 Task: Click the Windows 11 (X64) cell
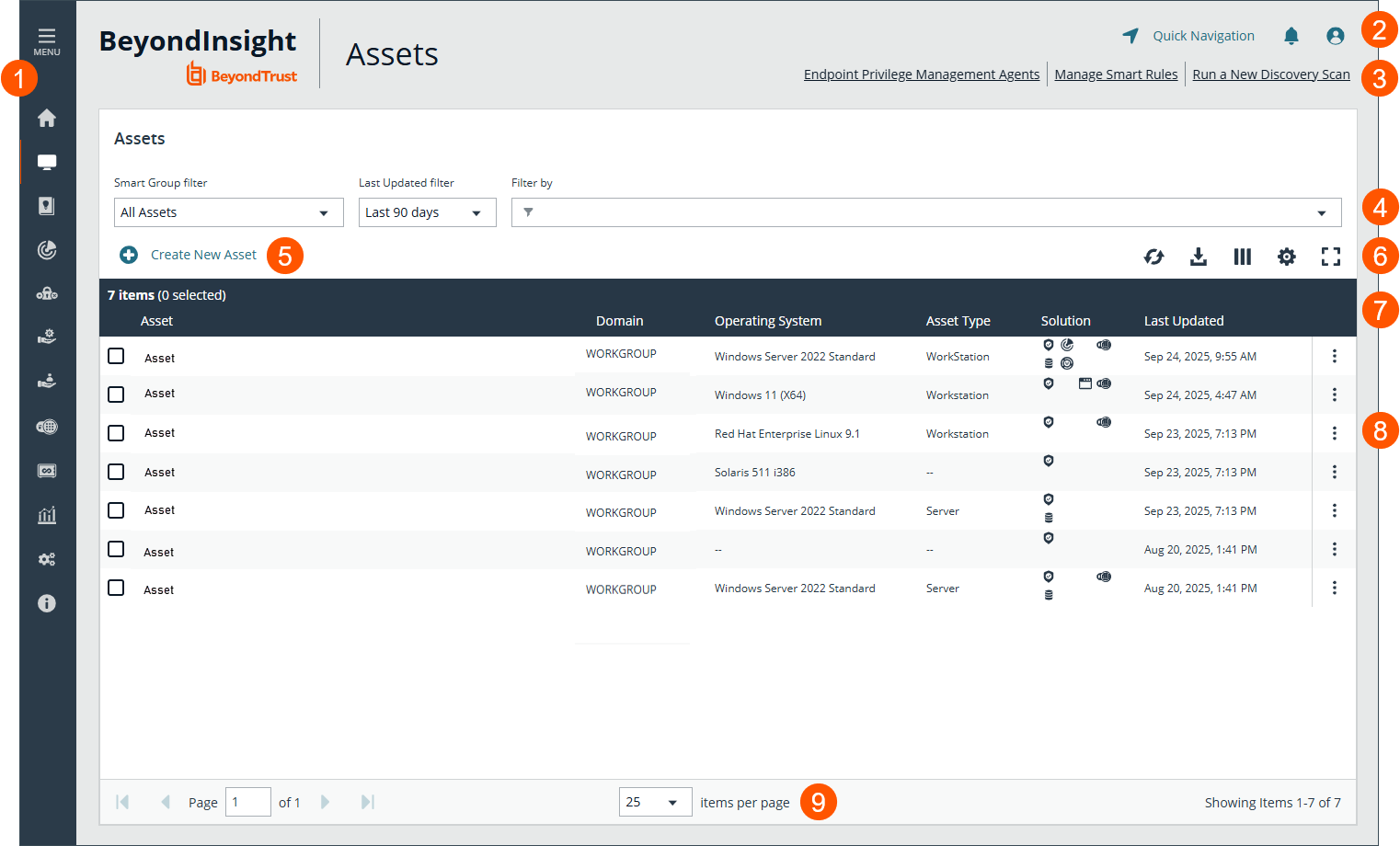point(760,395)
